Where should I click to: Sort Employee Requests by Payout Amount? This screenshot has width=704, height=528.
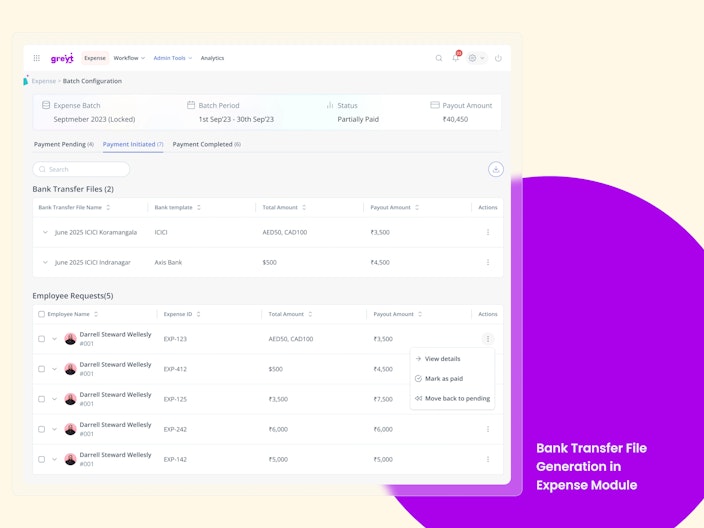[420, 314]
